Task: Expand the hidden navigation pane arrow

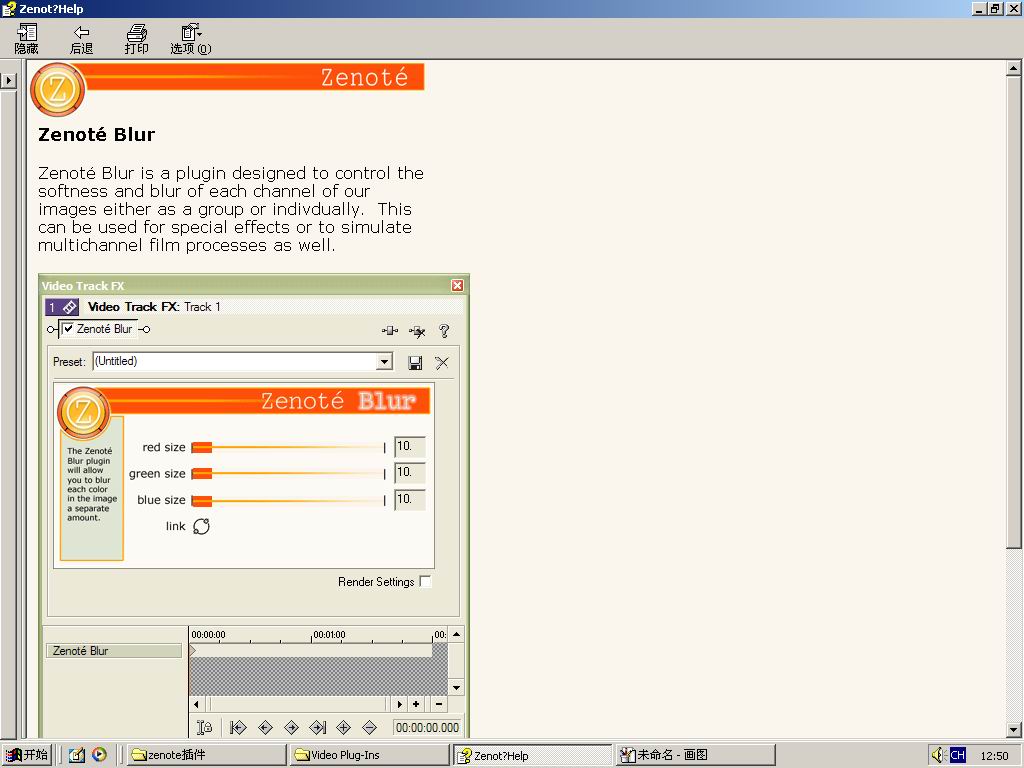Action: coord(8,80)
